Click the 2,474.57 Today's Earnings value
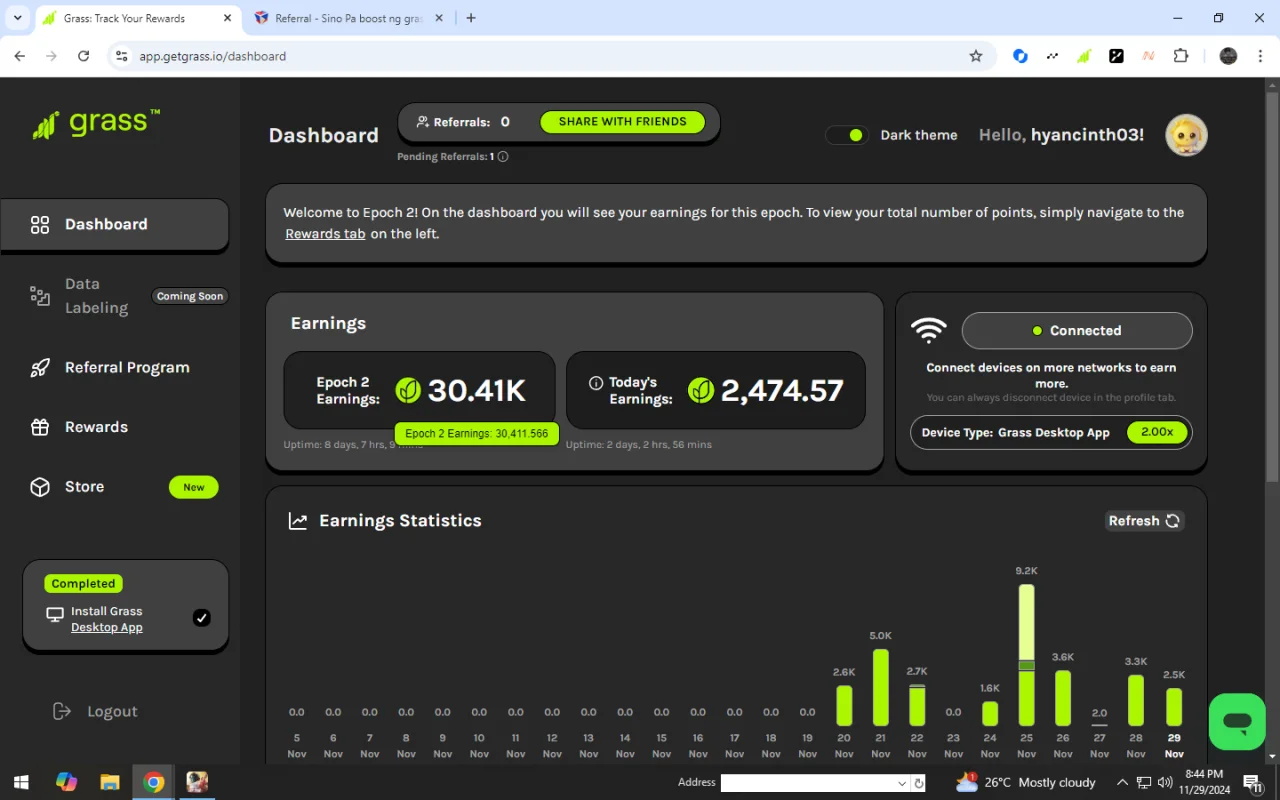Screen dimensions: 1280x800 click(782, 390)
